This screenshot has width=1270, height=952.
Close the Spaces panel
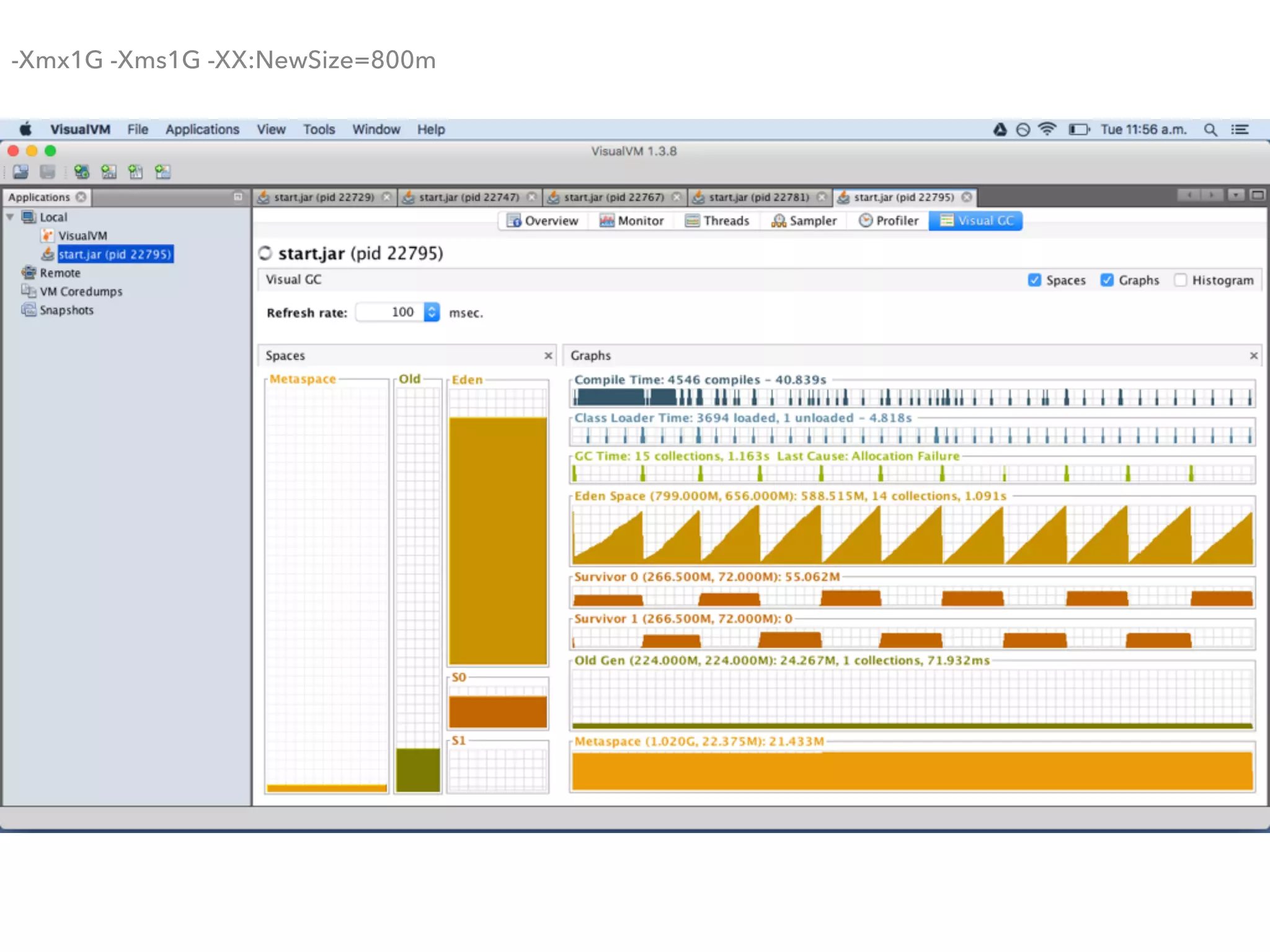coord(548,356)
